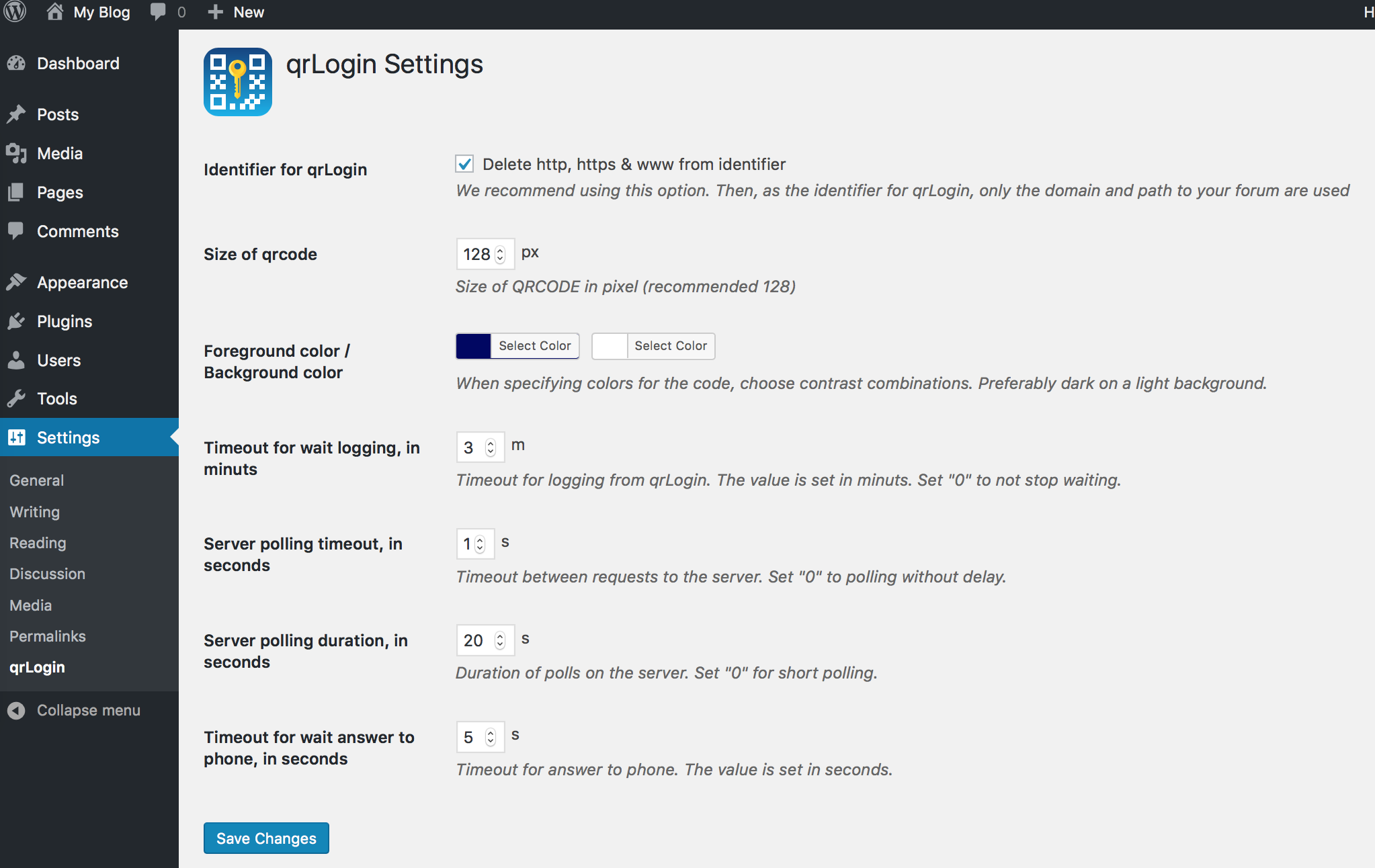Open the Dashboard from the sidebar

[x=17, y=63]
